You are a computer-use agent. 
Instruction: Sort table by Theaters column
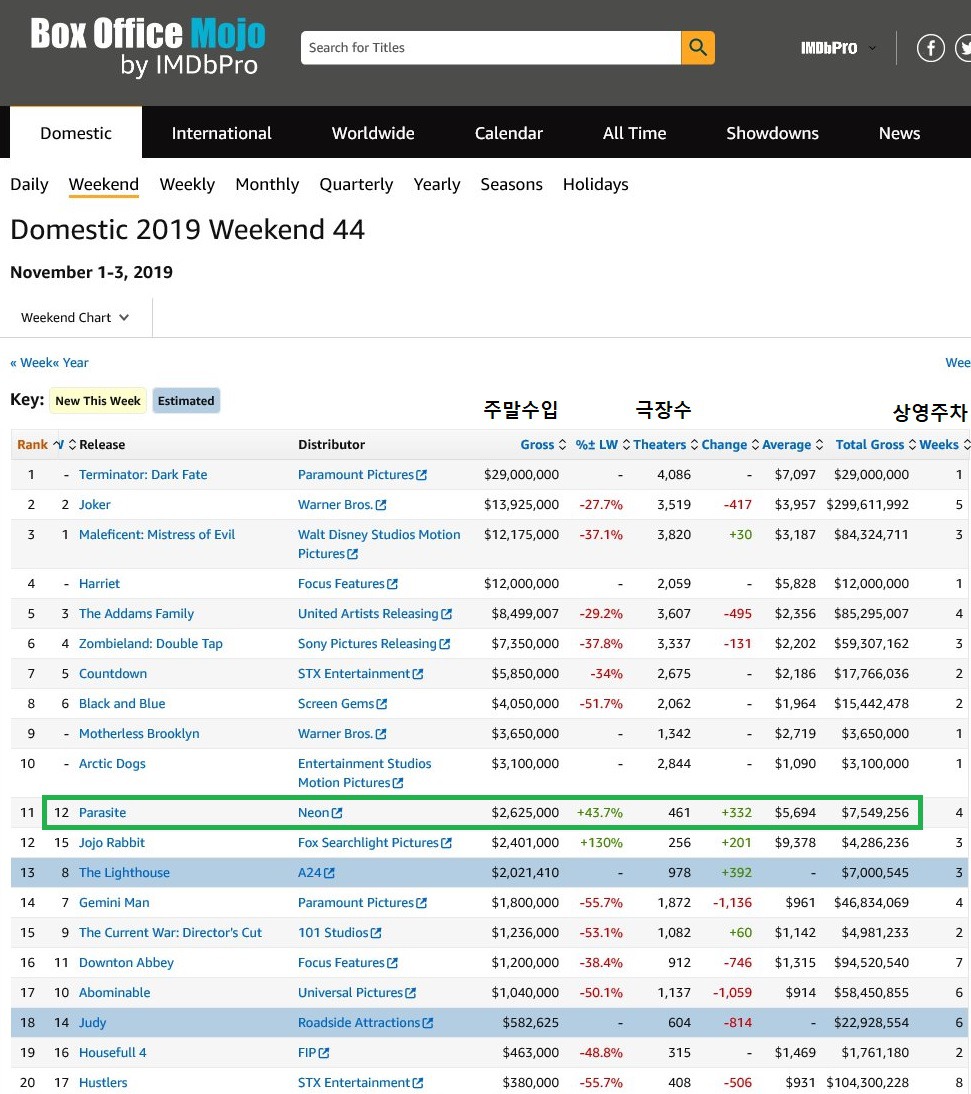point(665,444)
